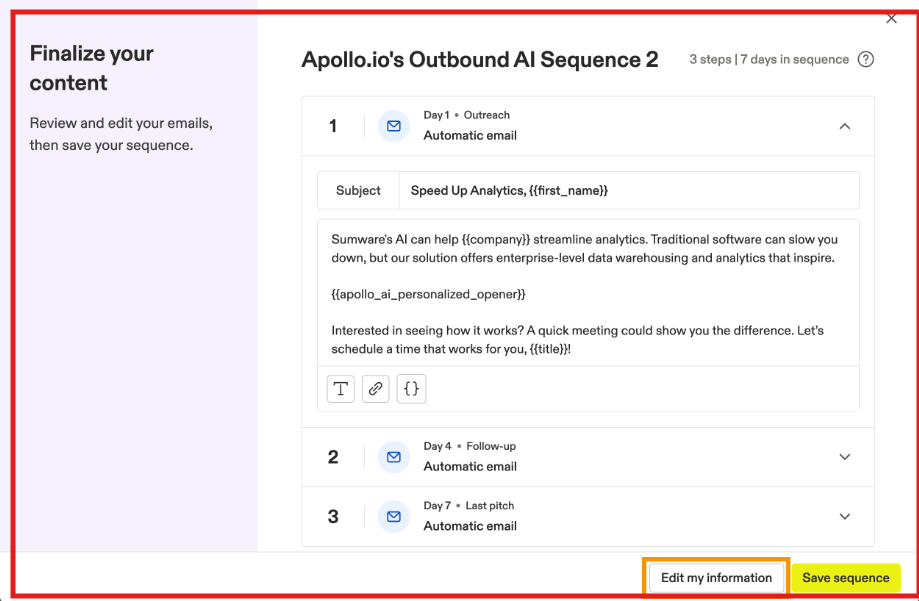This screenshot has height=601, width=919.
Task: Click the Day 1 automatic email envelope icon
Action: (393, 125)
